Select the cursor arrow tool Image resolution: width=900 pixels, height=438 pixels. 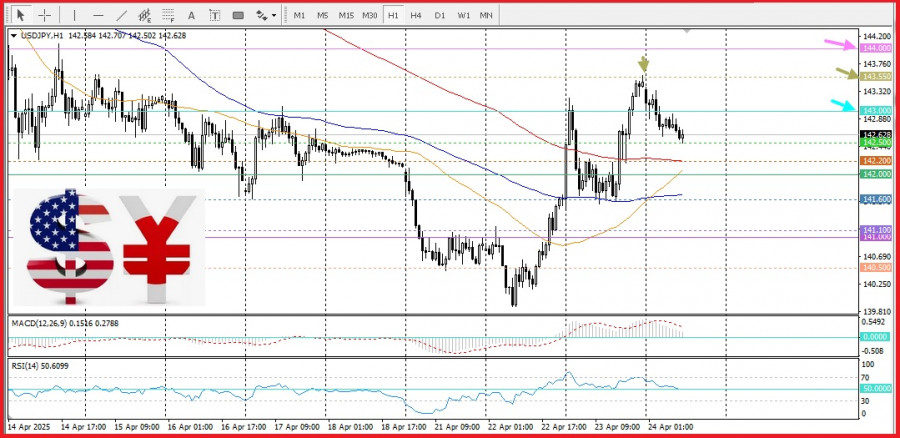pos(19,15)
